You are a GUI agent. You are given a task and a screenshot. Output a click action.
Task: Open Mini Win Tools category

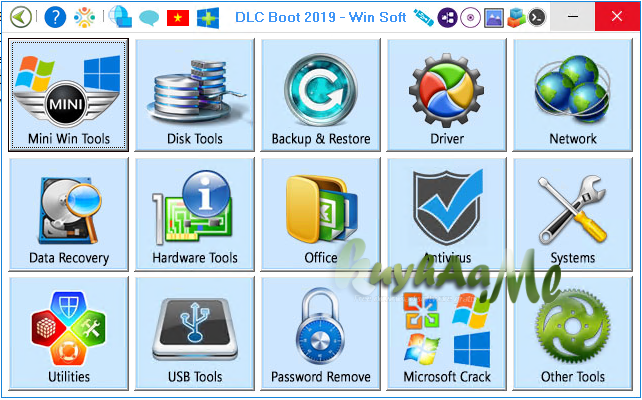pyautogui.click(x=68, y=95)
